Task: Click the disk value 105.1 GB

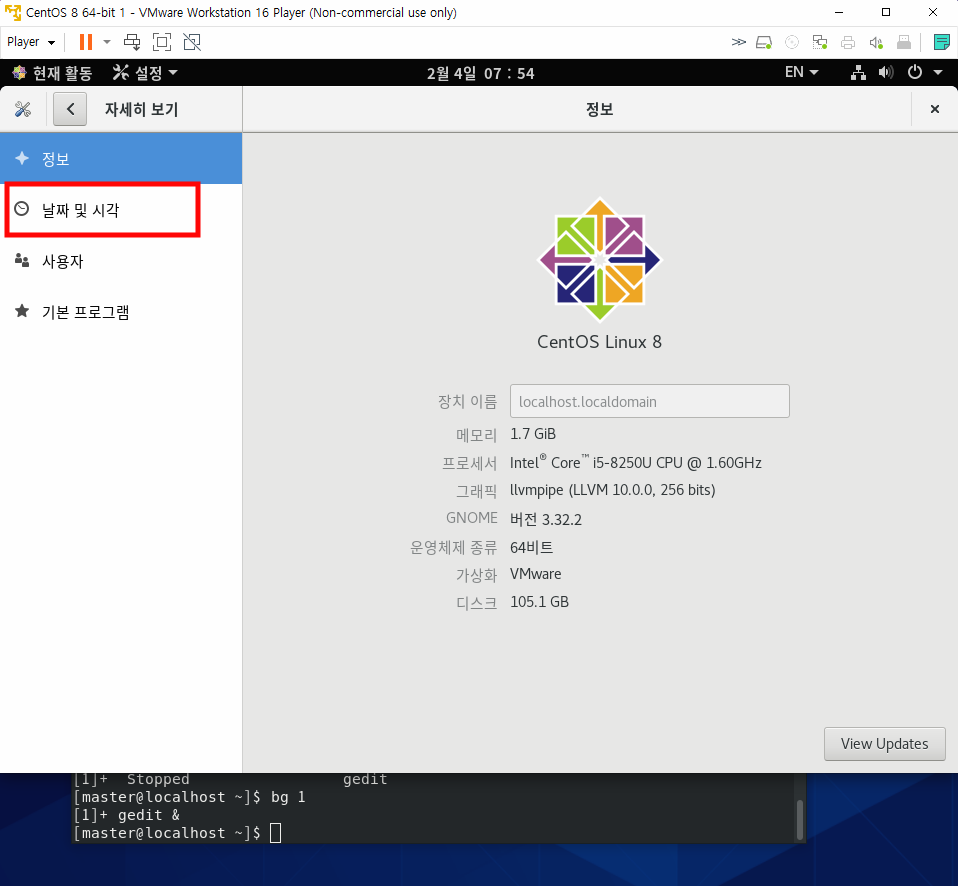Action: point(539,602)
